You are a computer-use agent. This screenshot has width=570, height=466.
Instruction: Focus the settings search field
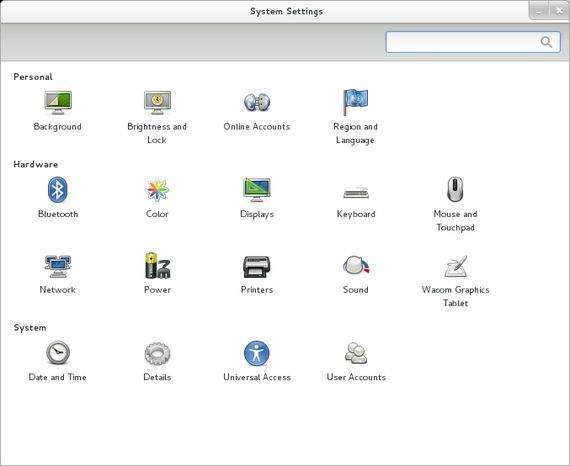(473, 42)
